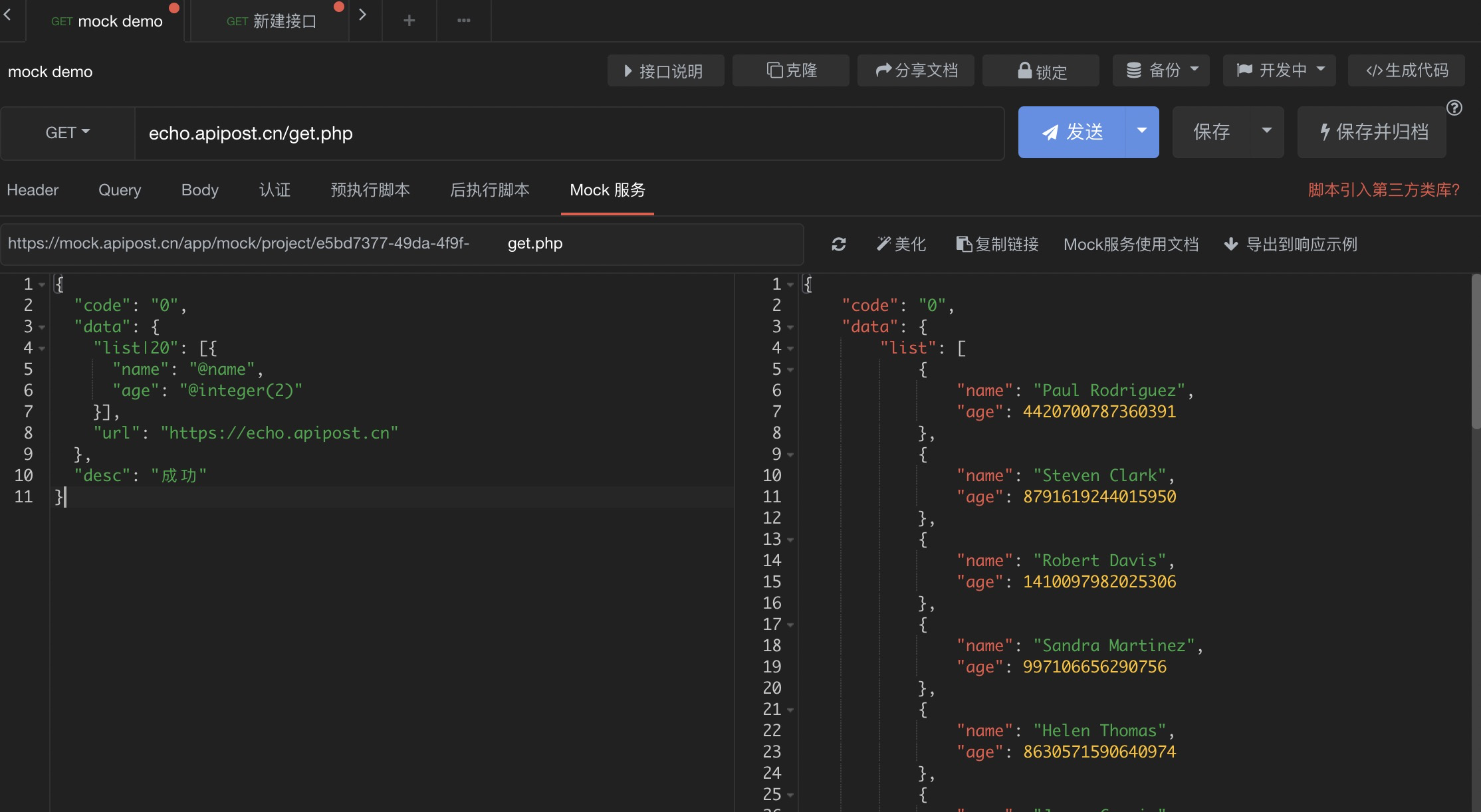This screenshot has width=1481, height=812.
Task: Open the 脚本引入第三方类库? link
Action: pyautogui.click(x=1384, y=190)
